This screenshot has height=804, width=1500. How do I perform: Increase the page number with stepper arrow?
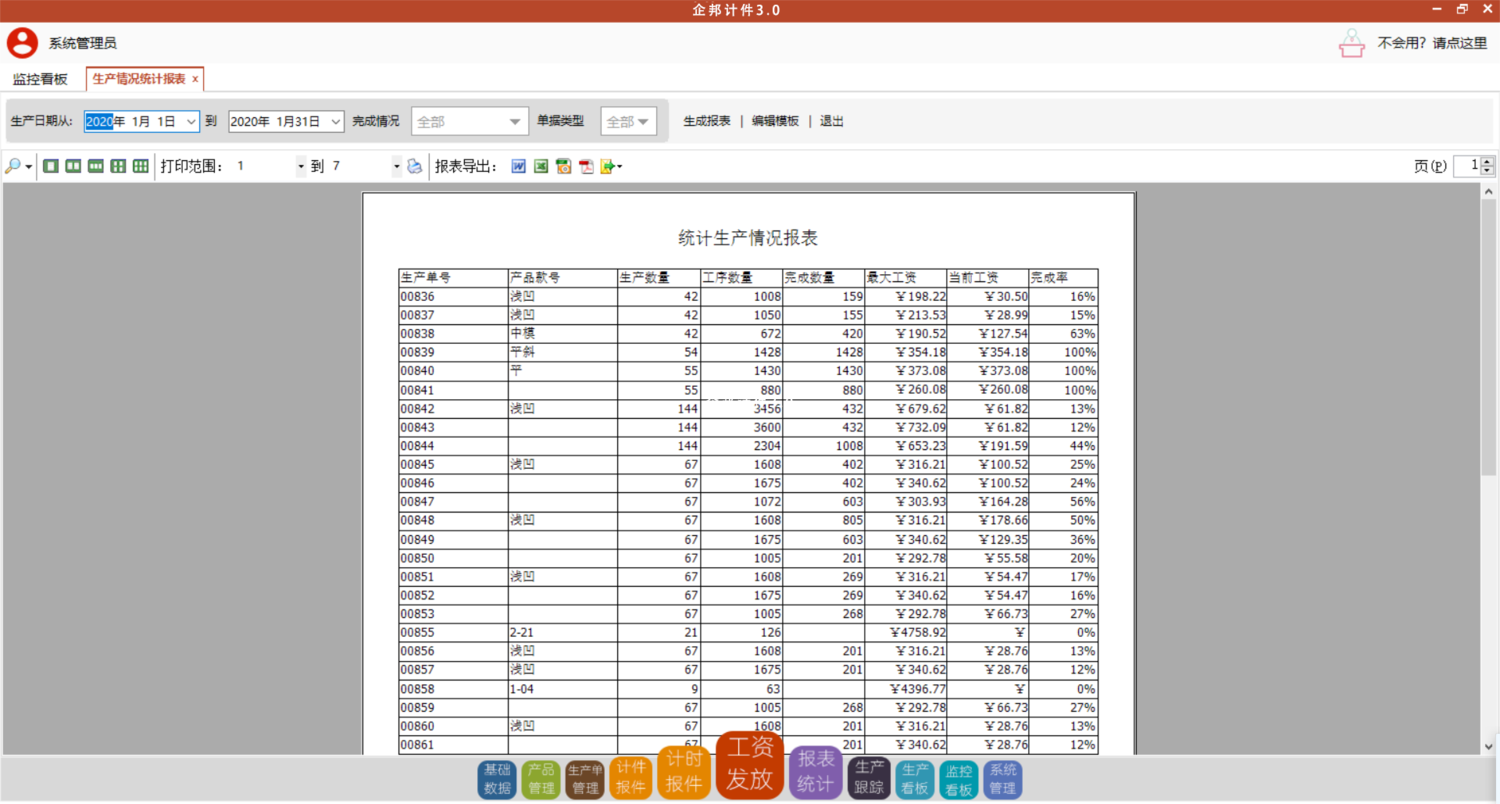click(1487, 161)
